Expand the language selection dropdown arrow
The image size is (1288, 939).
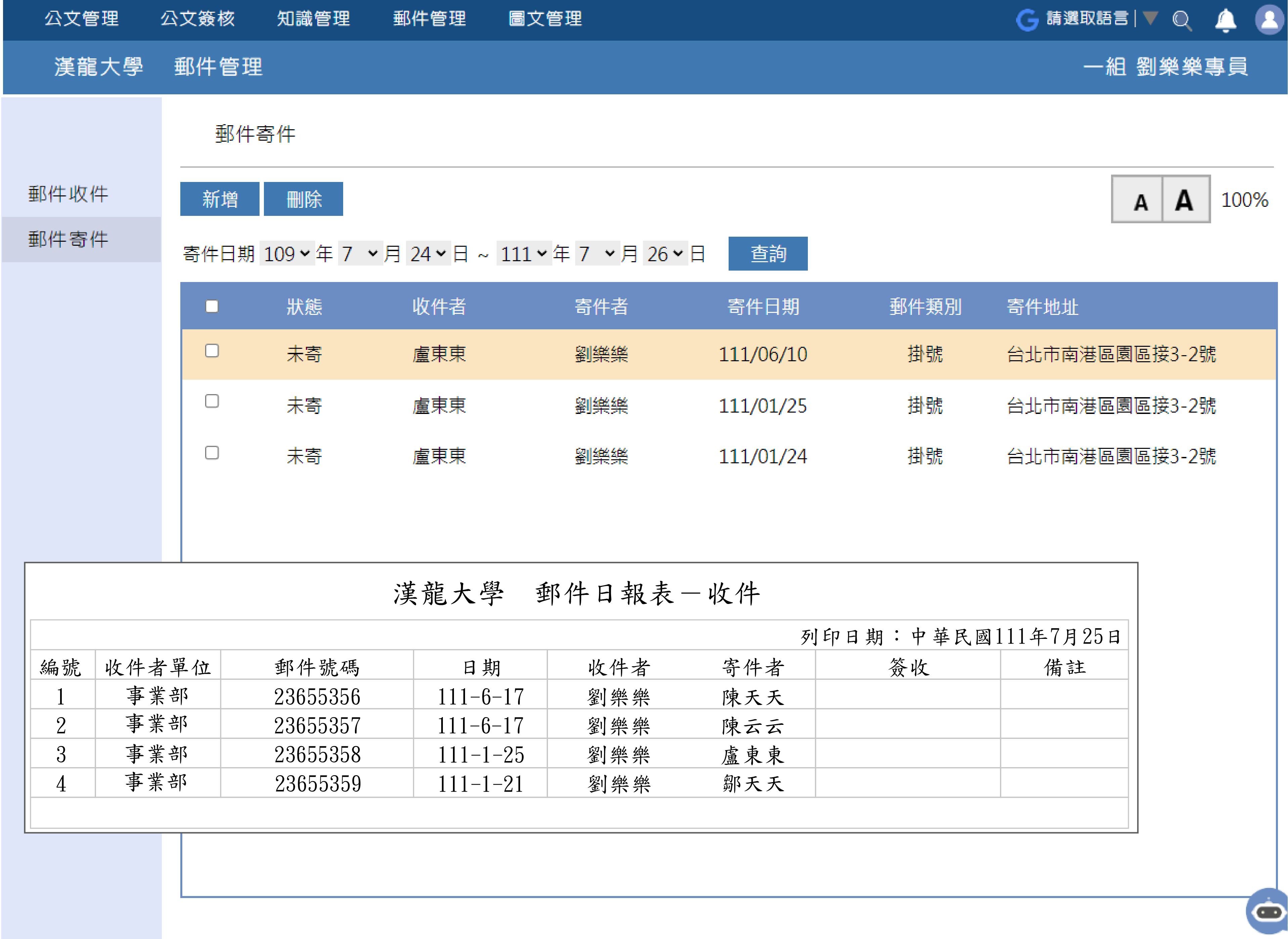[1150, 19]
